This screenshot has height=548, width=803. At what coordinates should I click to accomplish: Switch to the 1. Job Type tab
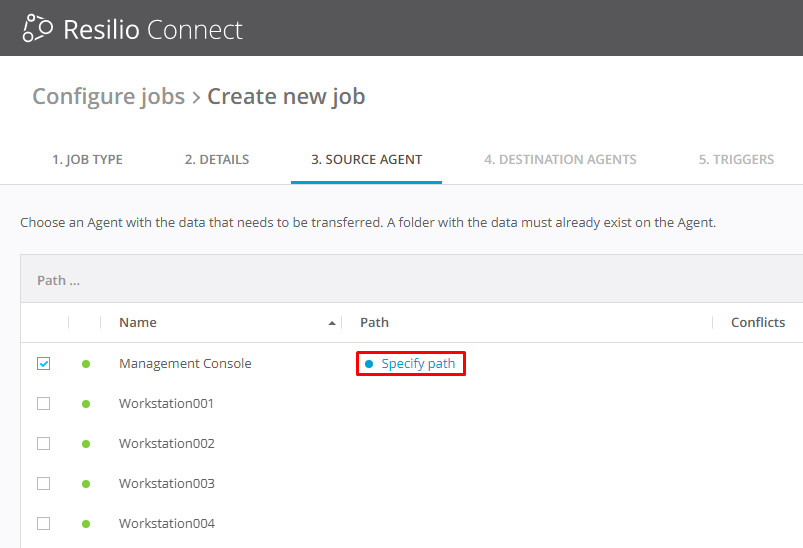87,159
